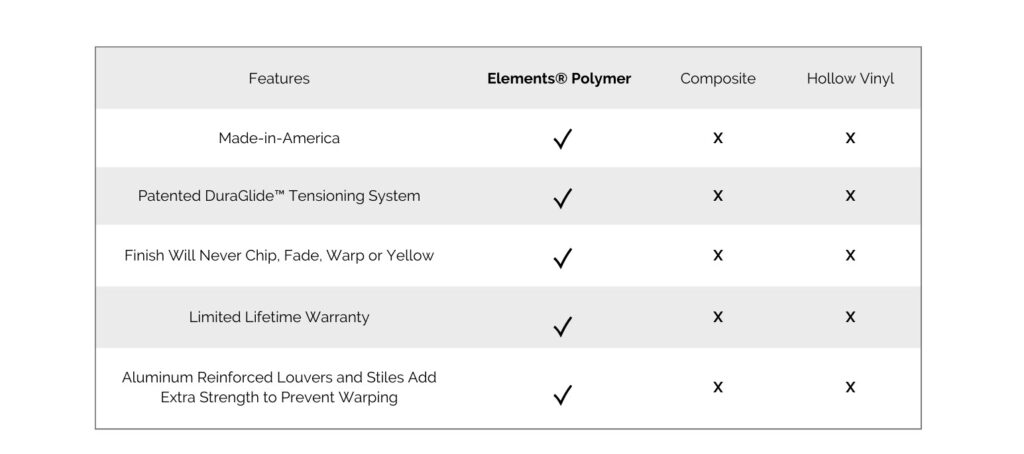Select the Composite column header
The image size is (1024, 454).
718,79
